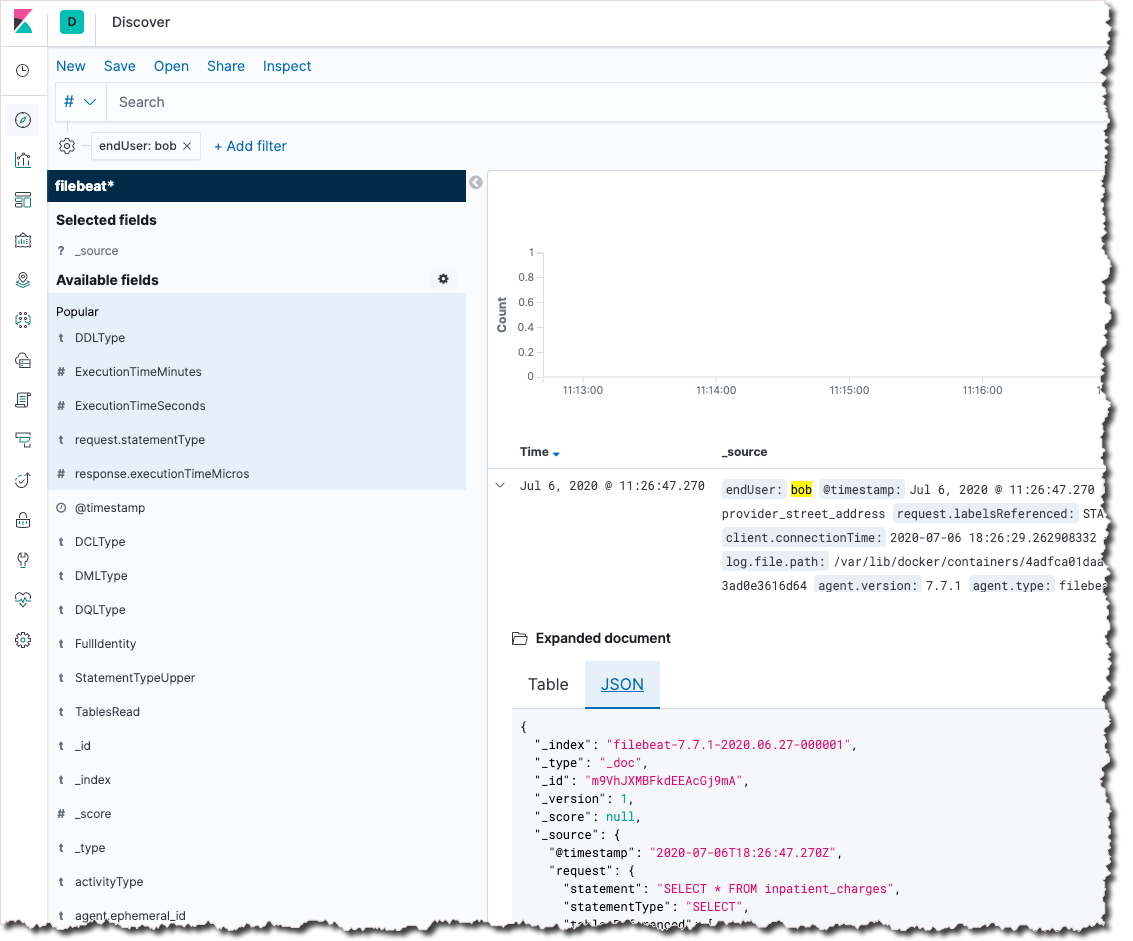Screen dimensions: 1133x941
Task: Click the Recently viewed clock icon
Action: tap(23, 70)
